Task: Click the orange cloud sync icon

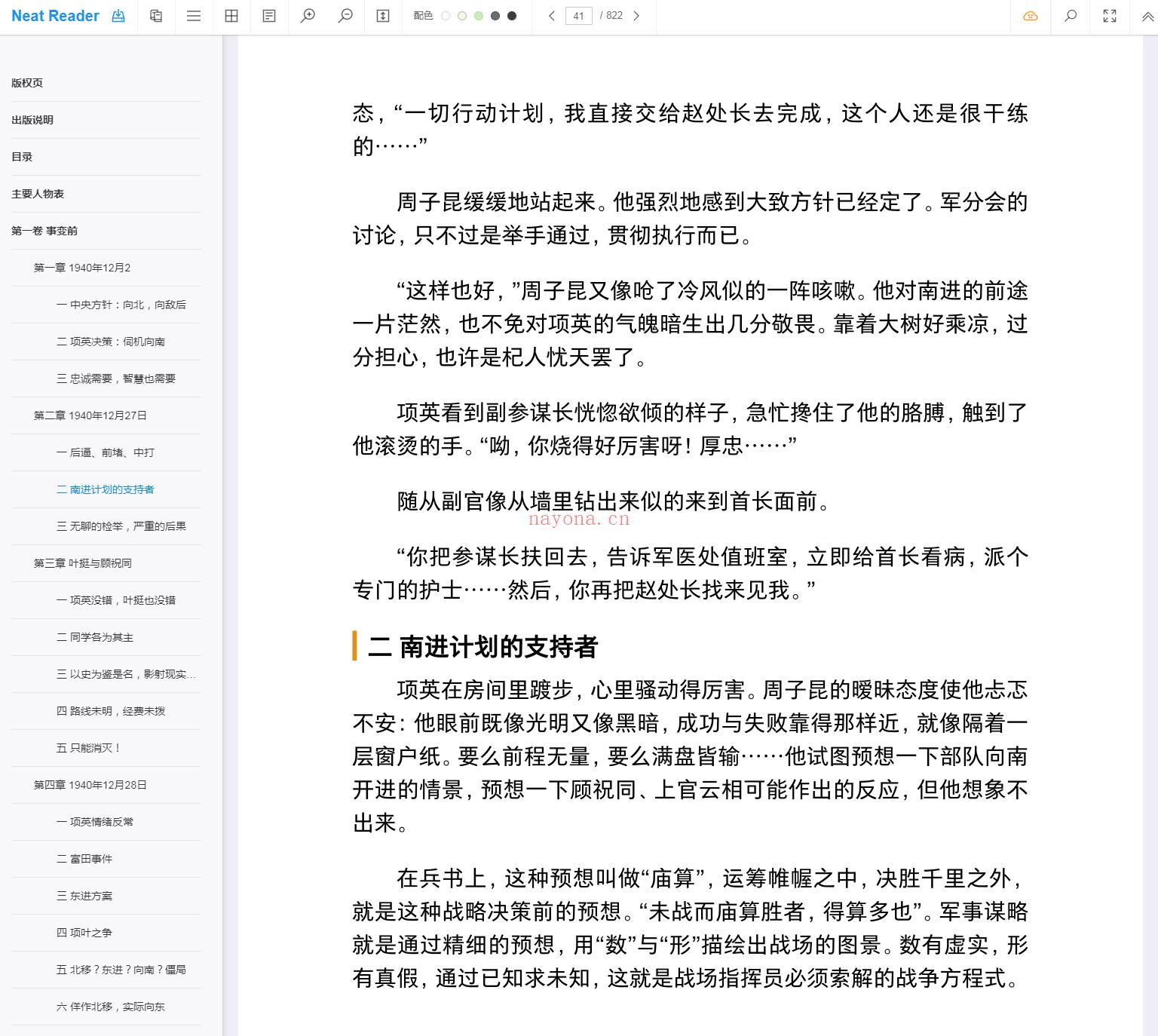Action: click(1031, 16)
